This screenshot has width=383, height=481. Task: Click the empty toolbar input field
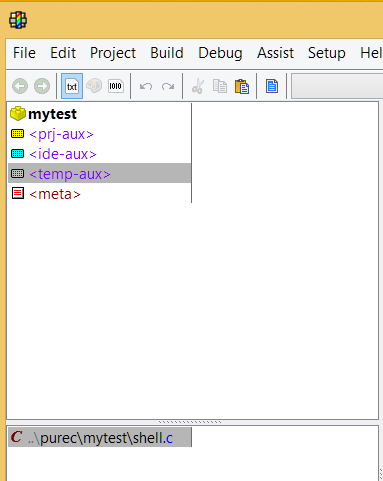337,86
